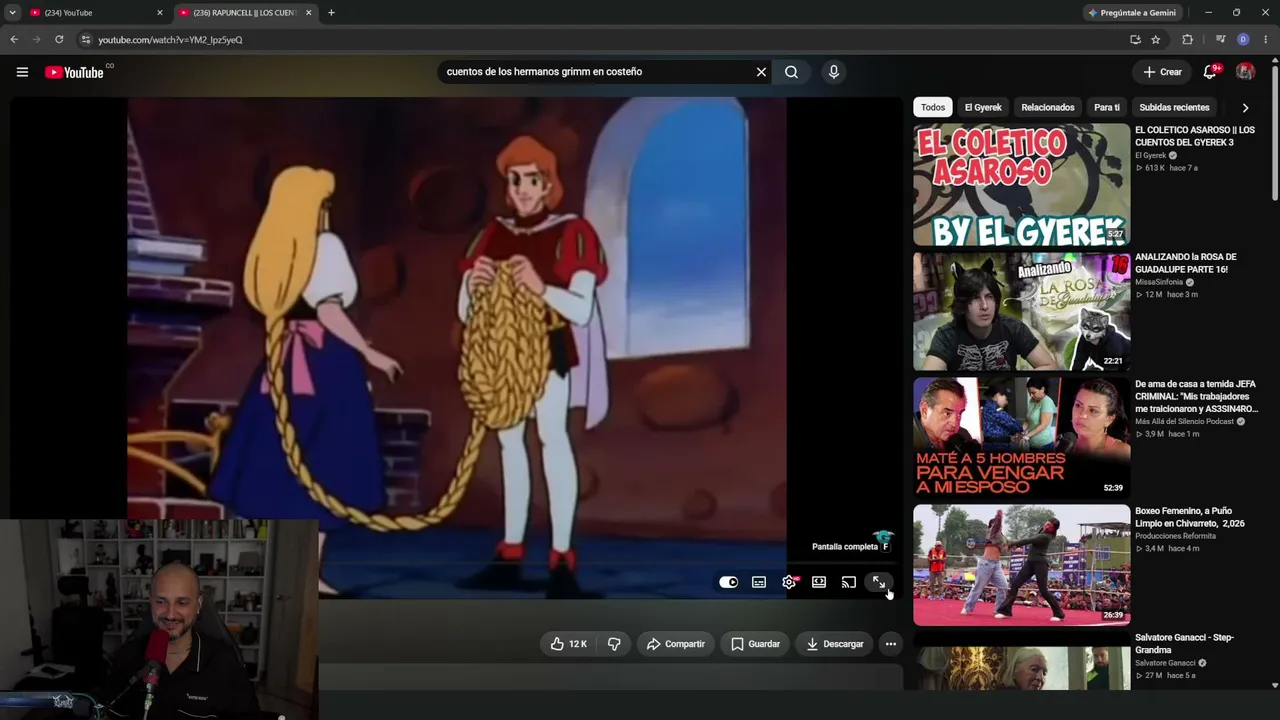Open the notifications bell
The width and height of the screenshot is (1280, 720).
pos(1210,72)
